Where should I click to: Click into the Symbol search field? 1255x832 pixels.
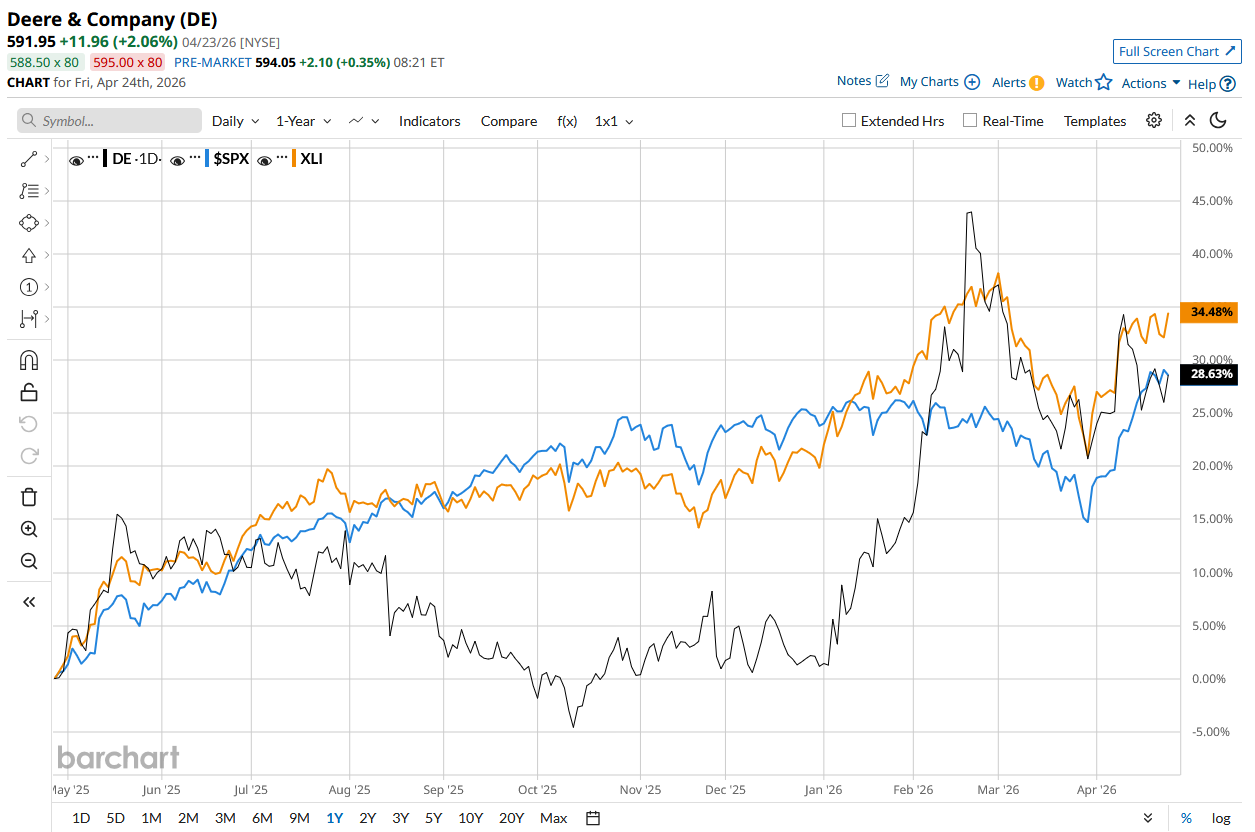(110, 121)
